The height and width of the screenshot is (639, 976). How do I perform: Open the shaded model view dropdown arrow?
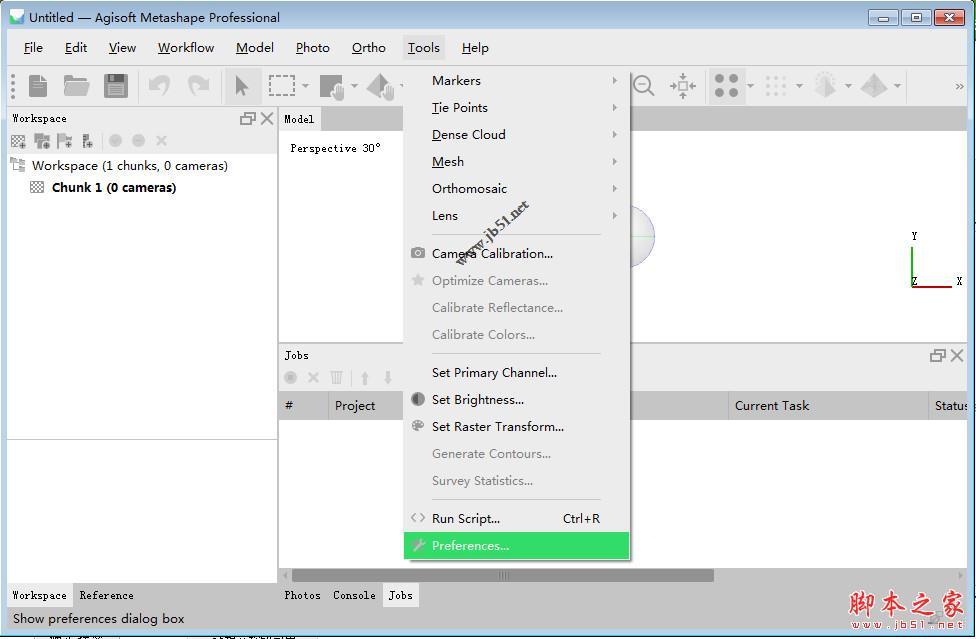tap(848, 86)
